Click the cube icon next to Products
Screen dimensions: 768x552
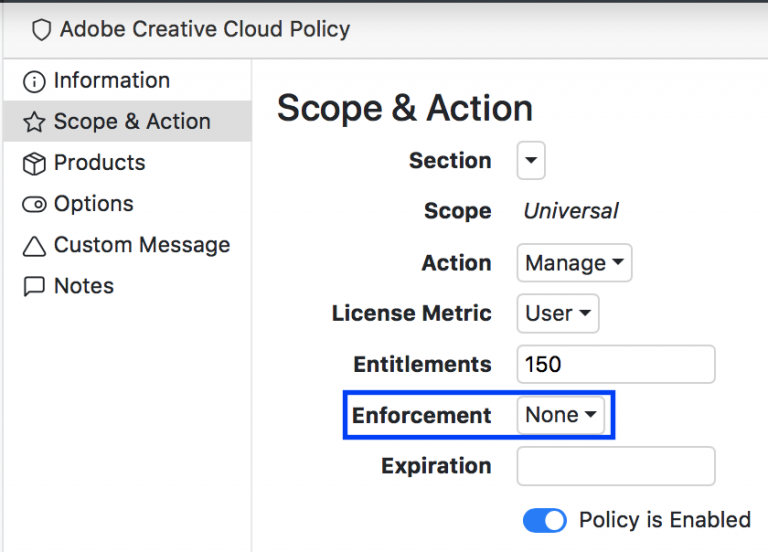[x=34, y=163]
